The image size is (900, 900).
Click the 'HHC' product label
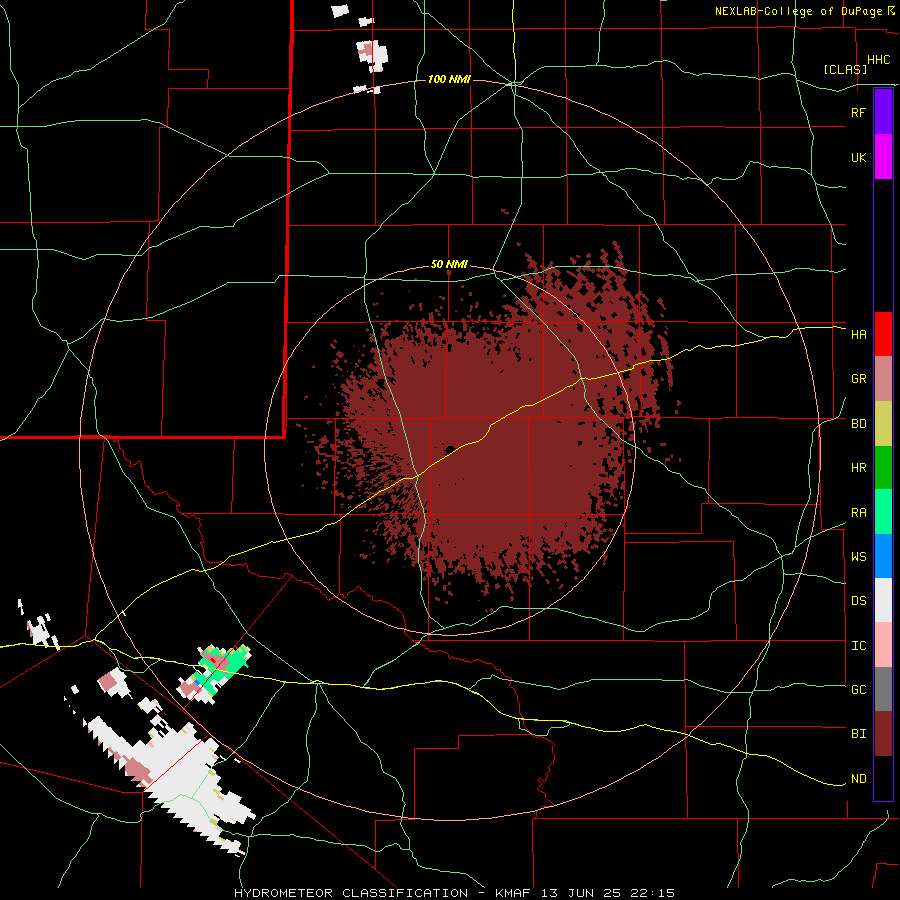[x=878, y=60]
